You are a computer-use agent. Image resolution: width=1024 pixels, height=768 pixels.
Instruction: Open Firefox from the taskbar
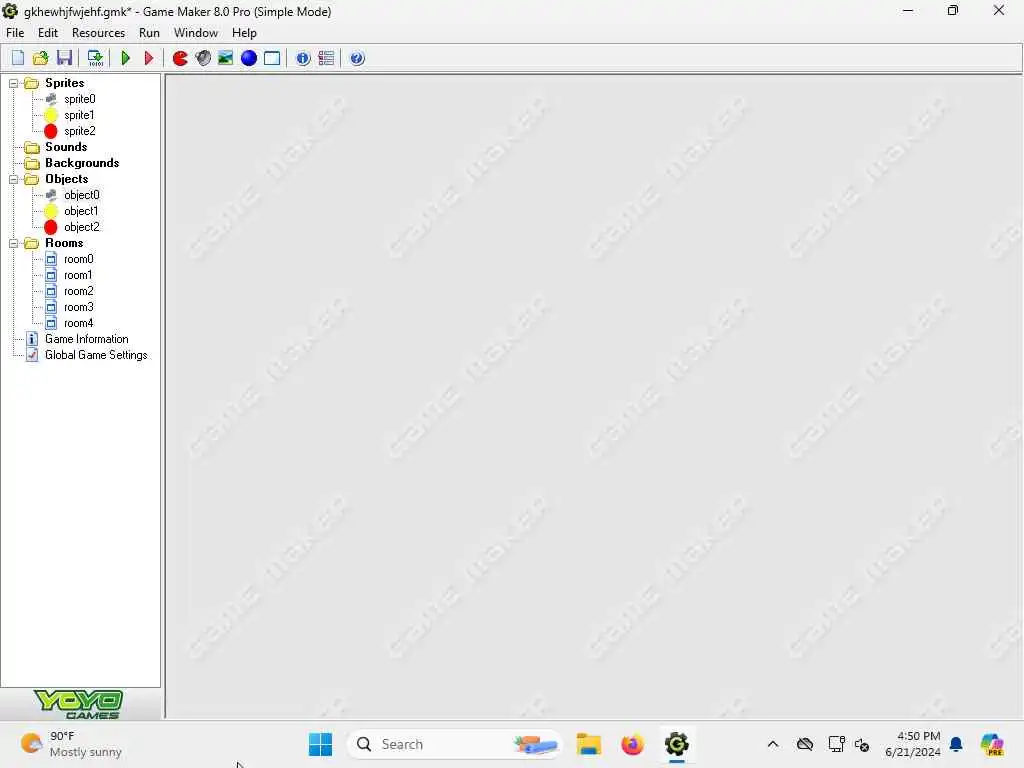tap(632, 744)
